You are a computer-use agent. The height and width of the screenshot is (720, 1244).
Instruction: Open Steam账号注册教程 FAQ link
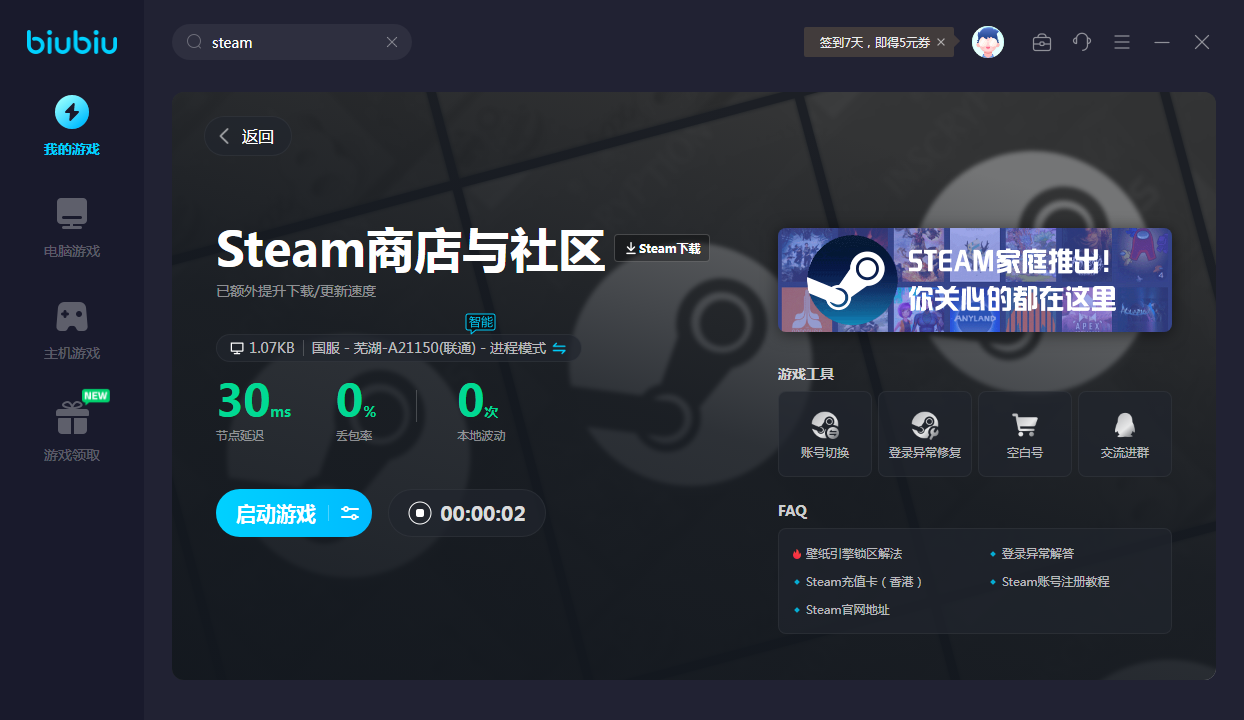1056,581
